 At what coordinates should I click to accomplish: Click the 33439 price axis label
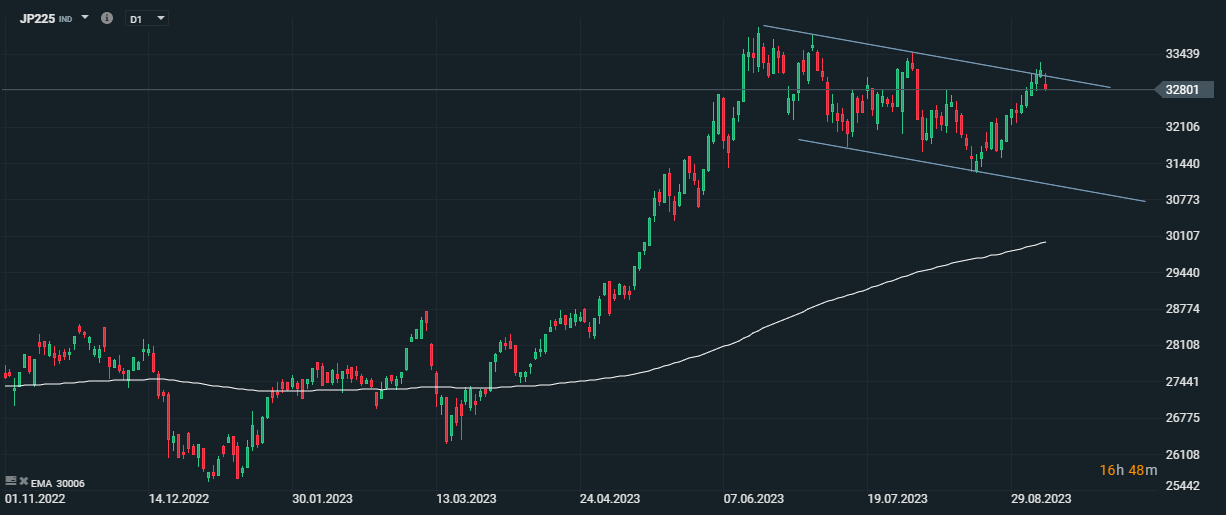pos(1182,53)
